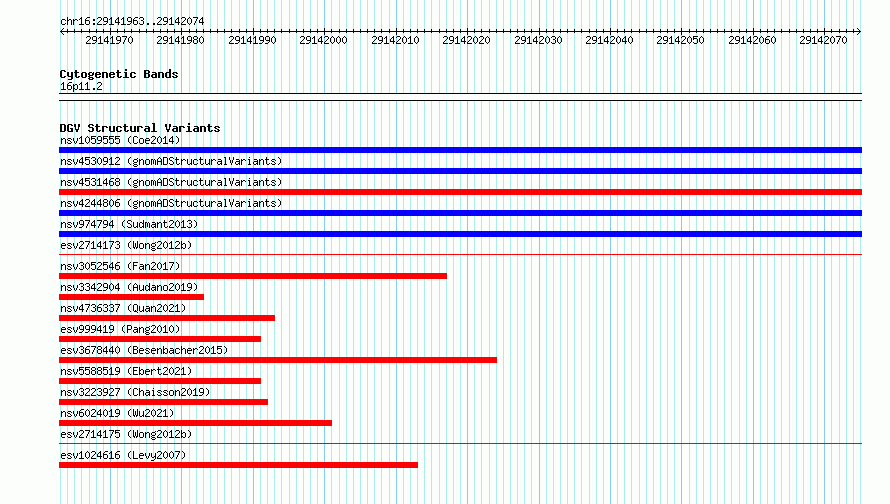Click the red bar under nsv5588519 Ebert2021
Image resolution: width=890 pixels, height=504 pixels.
coord(160,381)
